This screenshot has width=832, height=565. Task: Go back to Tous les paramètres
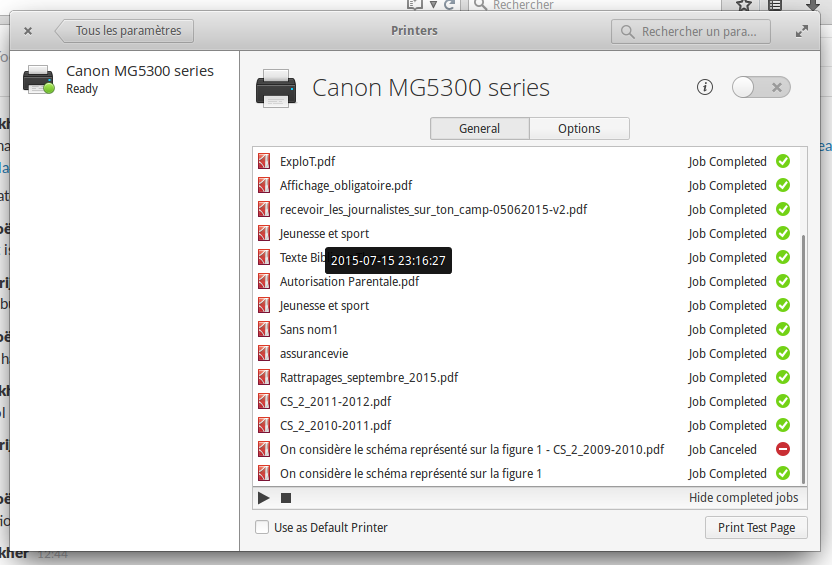[x=125, y=31]
